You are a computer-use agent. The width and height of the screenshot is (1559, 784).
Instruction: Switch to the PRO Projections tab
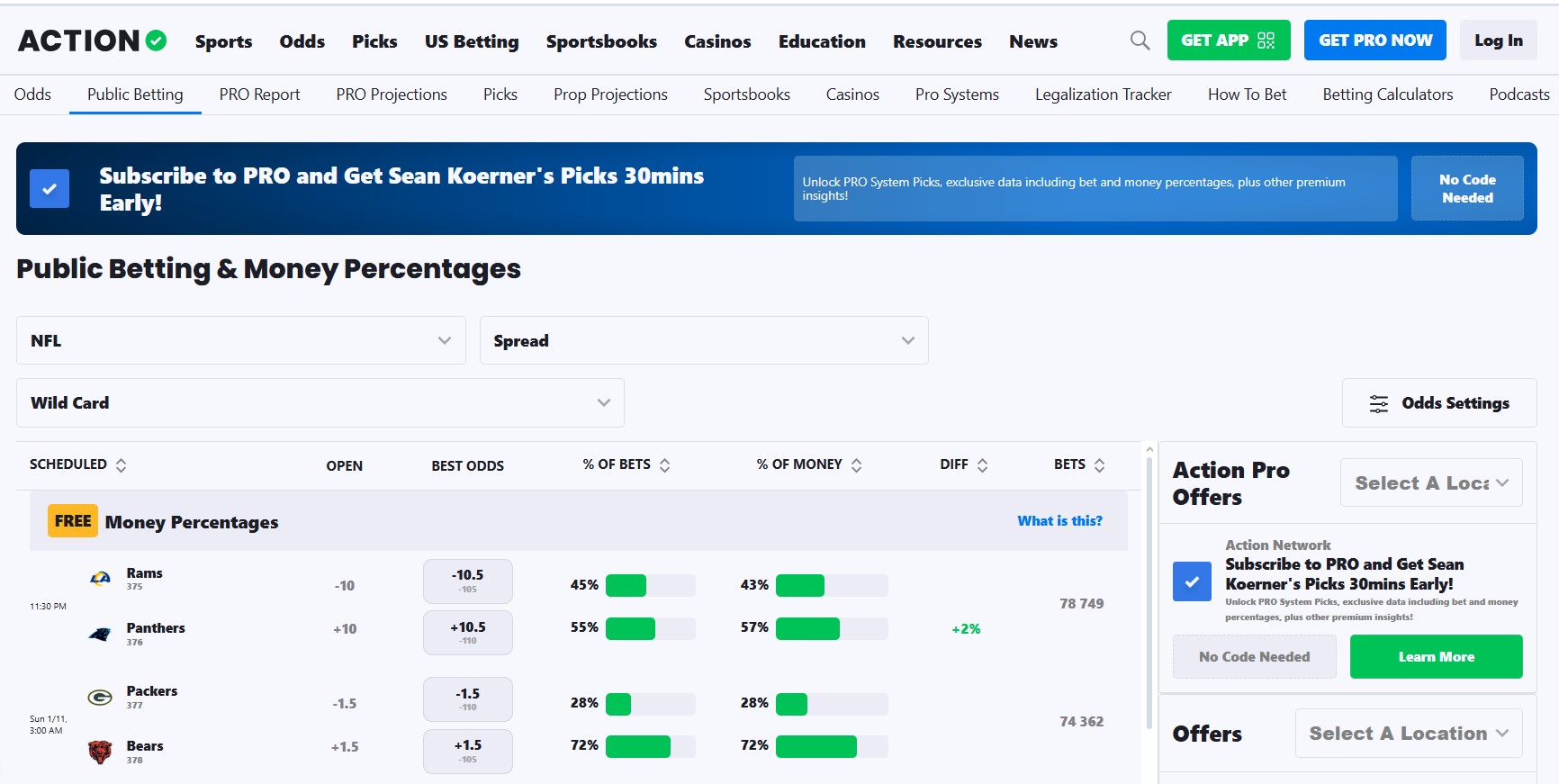tap(392, 95)
